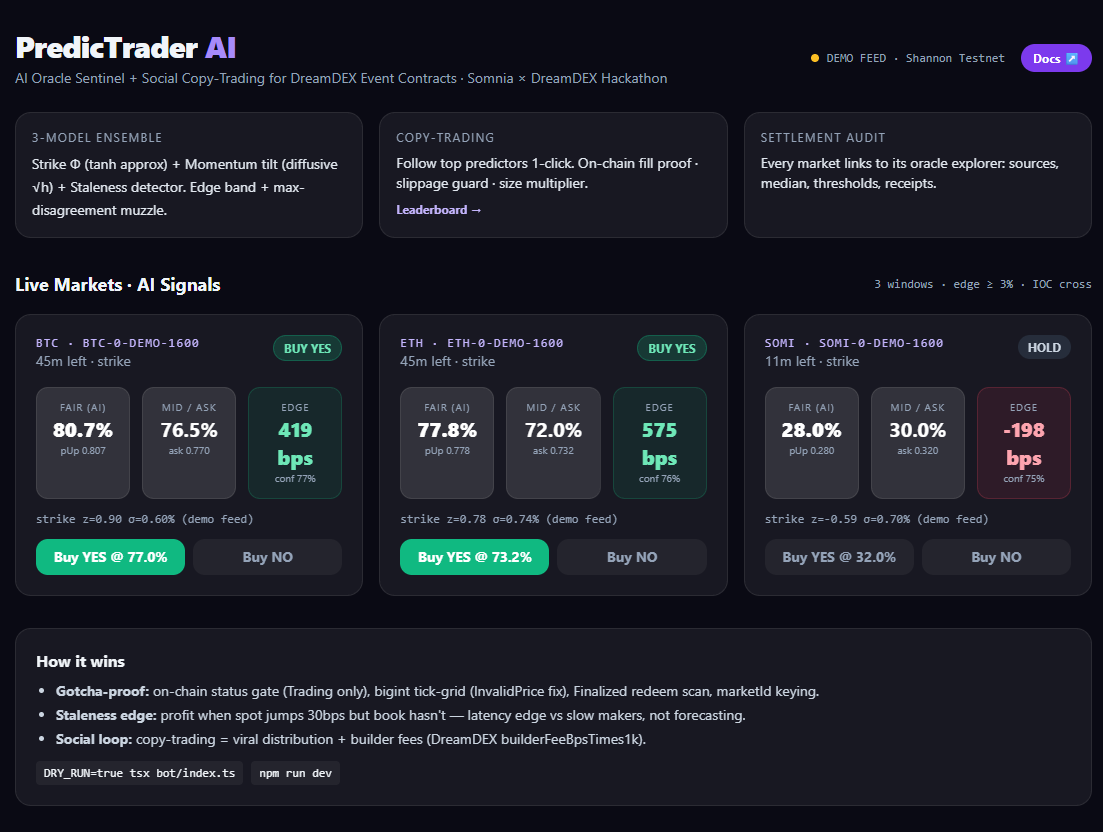
Task: Open the Leaderboard link
Action: click(438, 210)
